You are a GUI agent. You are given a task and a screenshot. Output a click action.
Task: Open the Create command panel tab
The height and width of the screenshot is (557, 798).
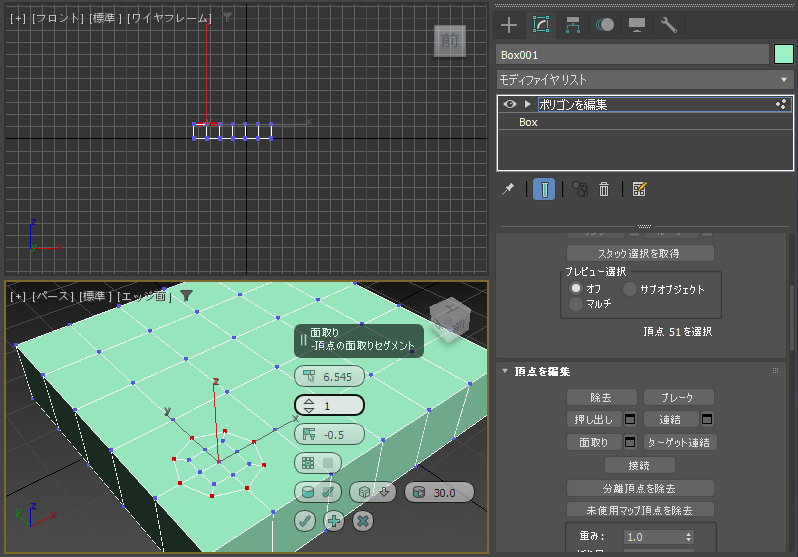[x=509, y=24]
